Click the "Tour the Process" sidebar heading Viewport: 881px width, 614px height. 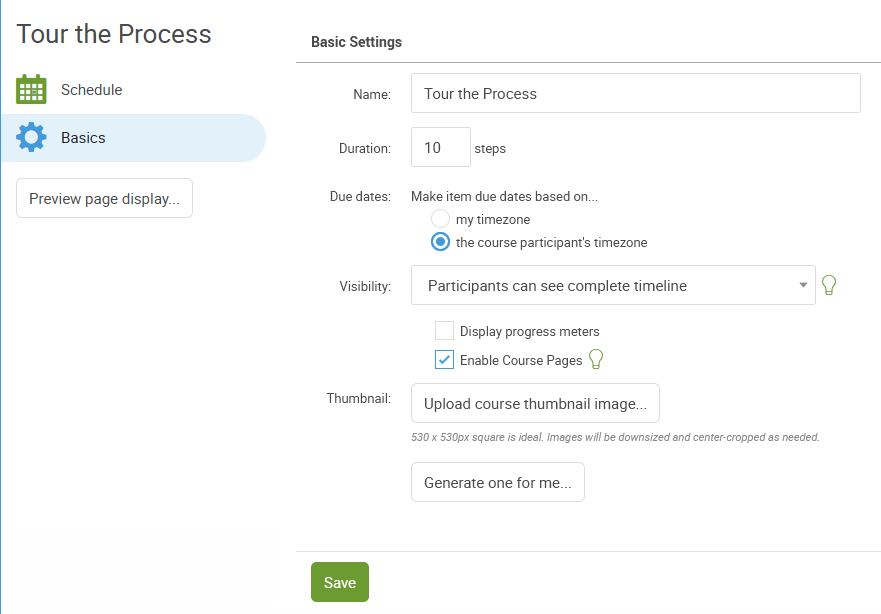114,34
